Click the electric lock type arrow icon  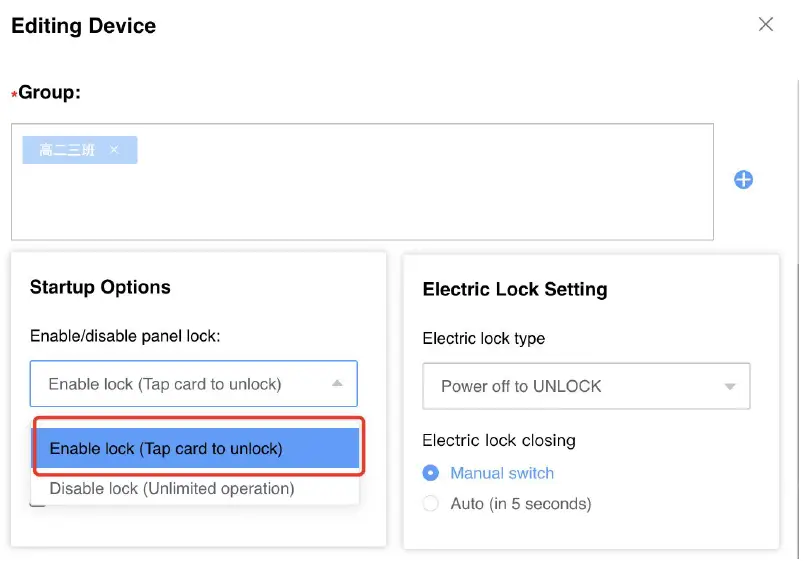click(x=730, y=386)
